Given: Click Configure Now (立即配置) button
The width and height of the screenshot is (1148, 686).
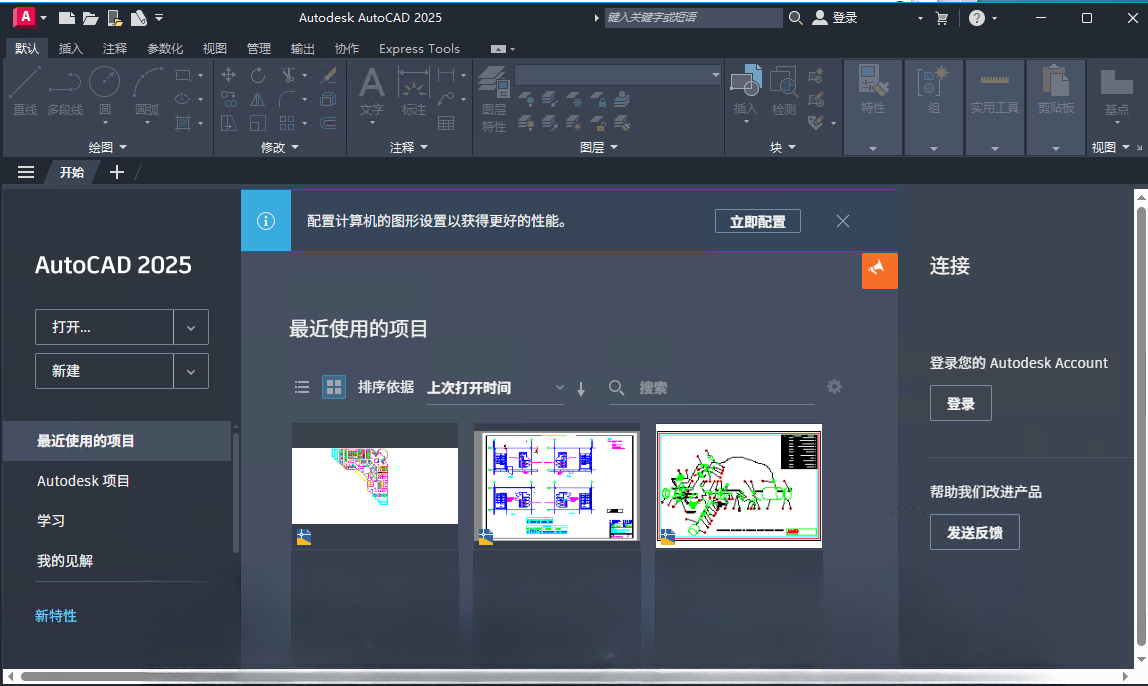Looking at the screenshot, I should coord(758,221).
